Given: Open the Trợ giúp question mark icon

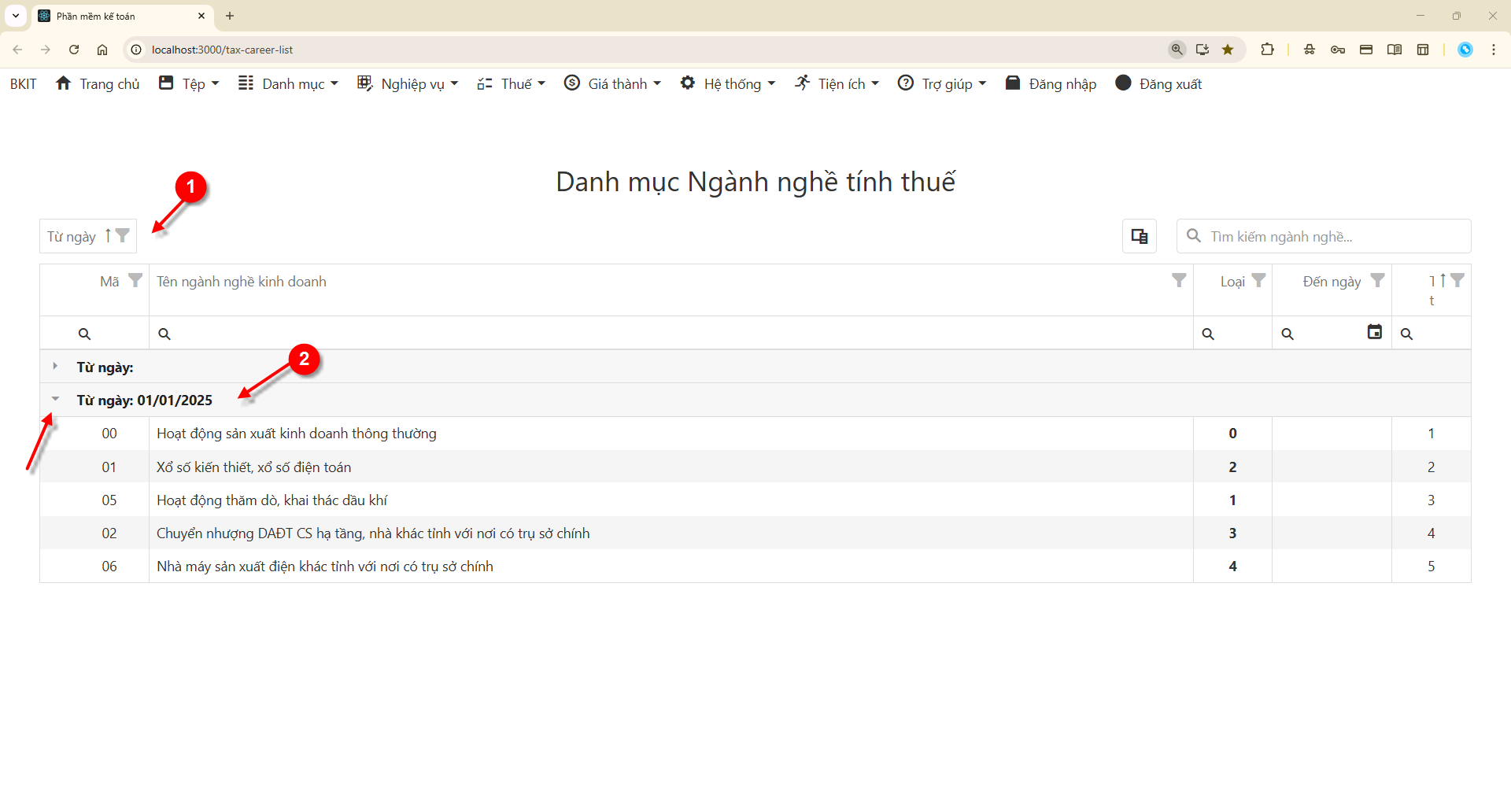Looking at the screenshot, I should [x=905, y=83].
